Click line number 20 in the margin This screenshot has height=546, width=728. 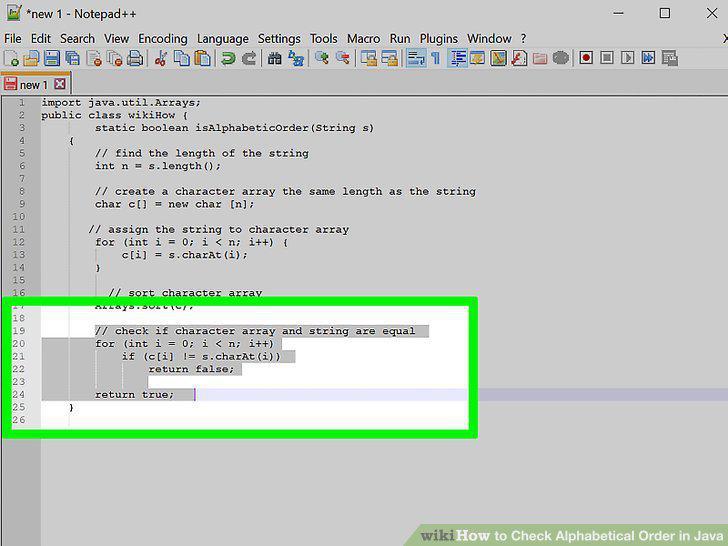(19, 344)
